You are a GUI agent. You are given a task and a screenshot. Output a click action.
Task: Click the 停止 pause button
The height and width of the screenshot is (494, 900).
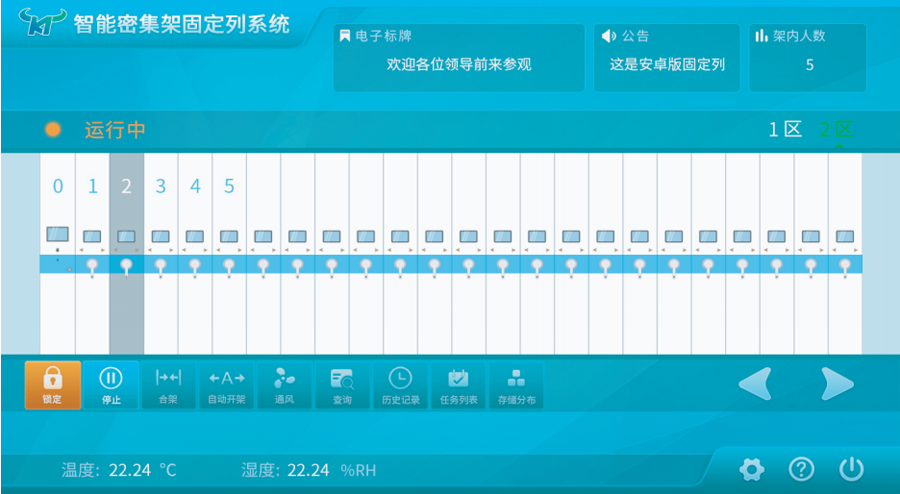(111, 385)
